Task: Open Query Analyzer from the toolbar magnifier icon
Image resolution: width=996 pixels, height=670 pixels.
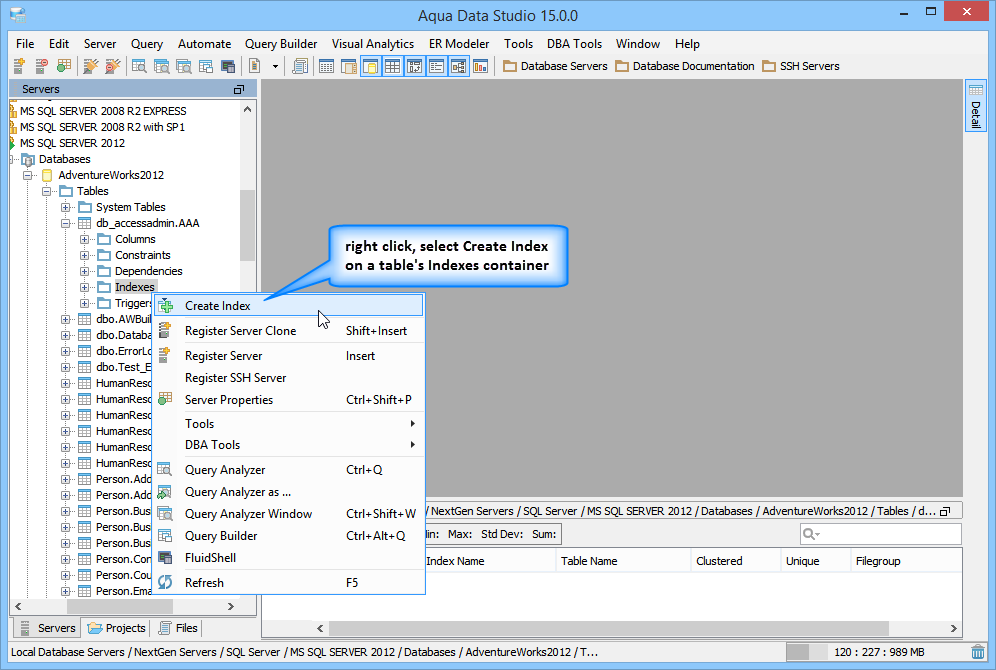Action: click(139, 65)
